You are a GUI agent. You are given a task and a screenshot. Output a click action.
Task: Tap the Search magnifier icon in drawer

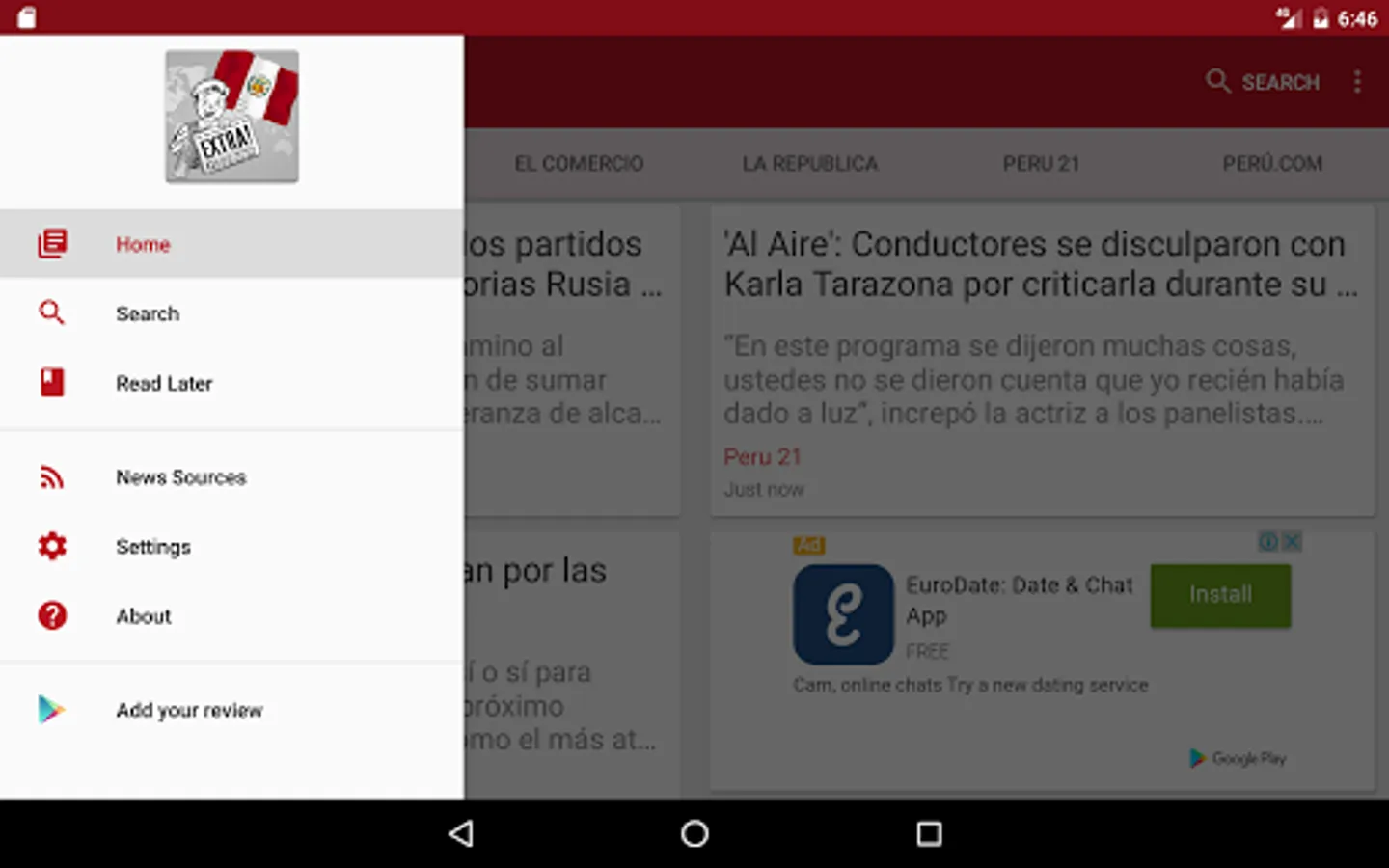(52, 312)
